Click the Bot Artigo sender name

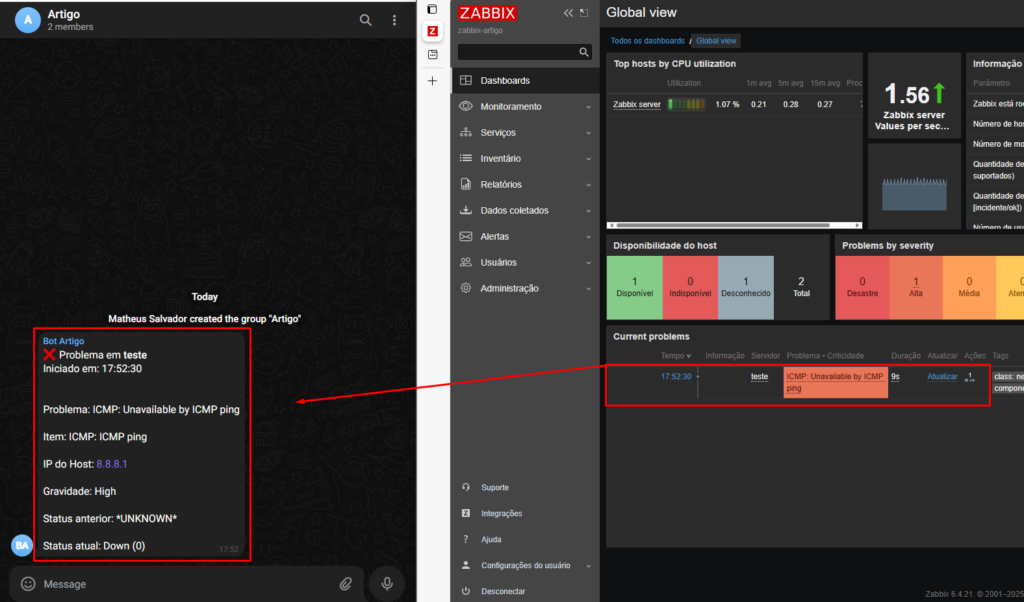[x=63, y=341]
